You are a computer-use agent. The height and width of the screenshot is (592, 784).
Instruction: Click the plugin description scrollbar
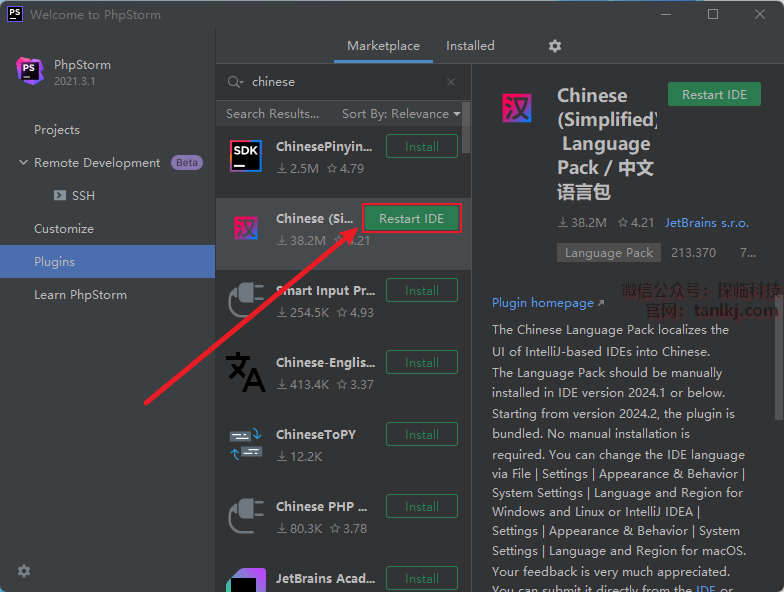(x=778, y=358)
